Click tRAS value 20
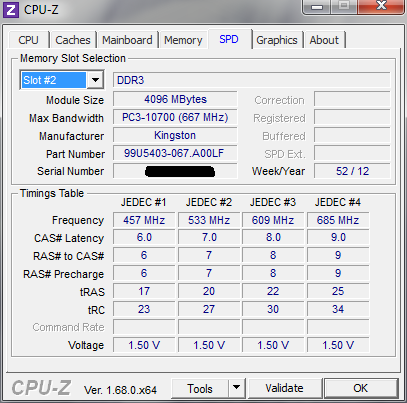This screenshot has height=403, width=407. [209, 291]
